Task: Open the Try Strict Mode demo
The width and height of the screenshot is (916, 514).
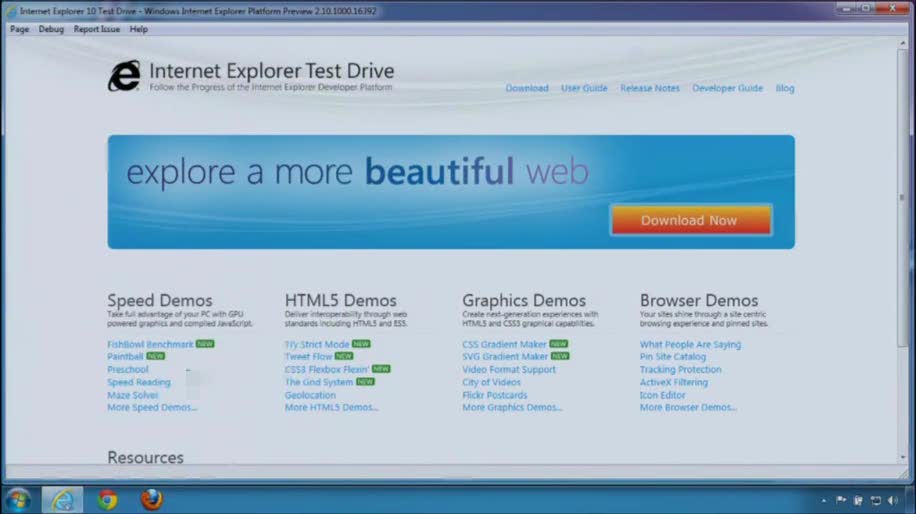Action: point(317,345)
